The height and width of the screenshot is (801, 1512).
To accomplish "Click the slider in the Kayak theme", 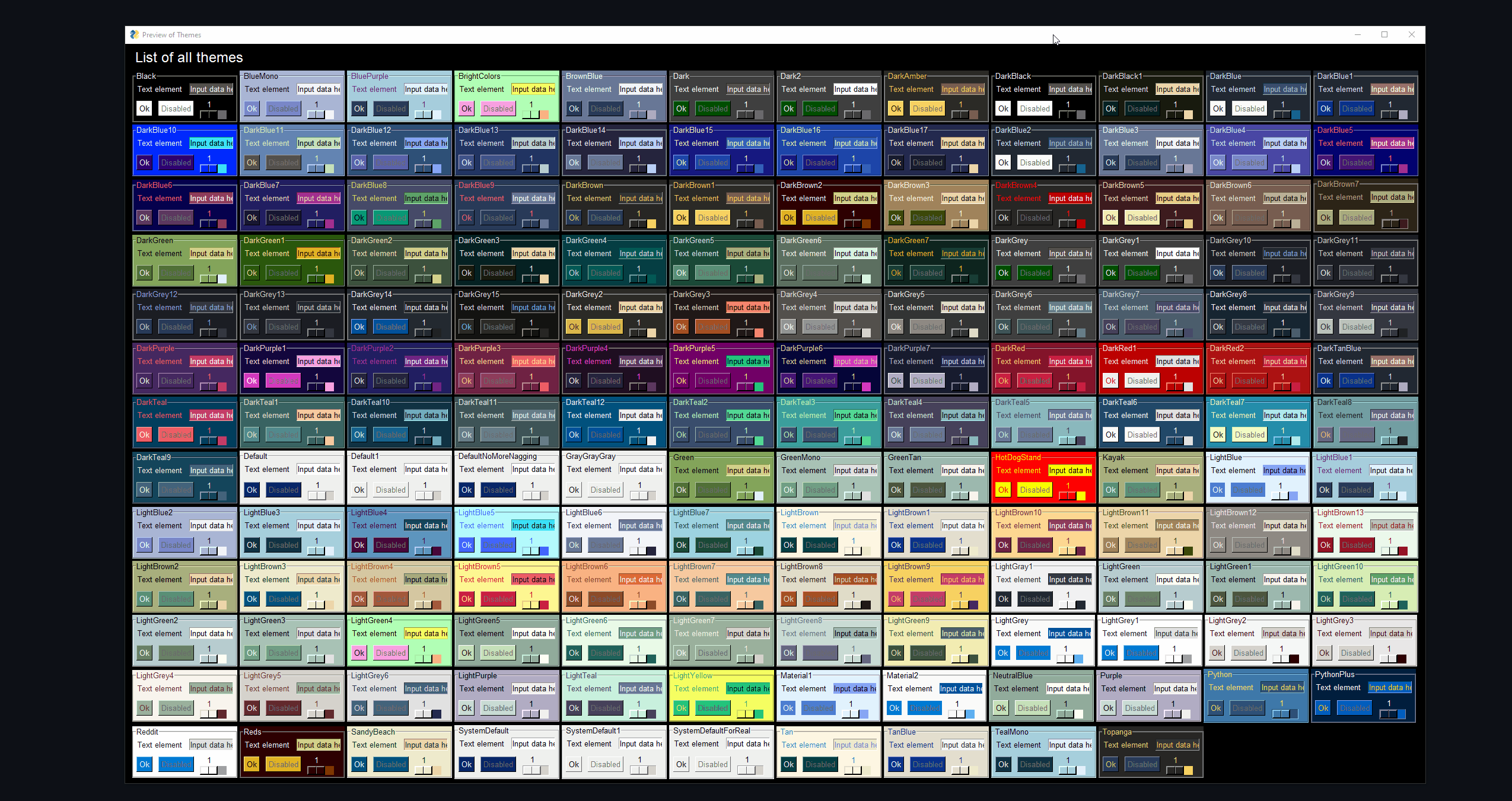I will (x=1179, y=496).
